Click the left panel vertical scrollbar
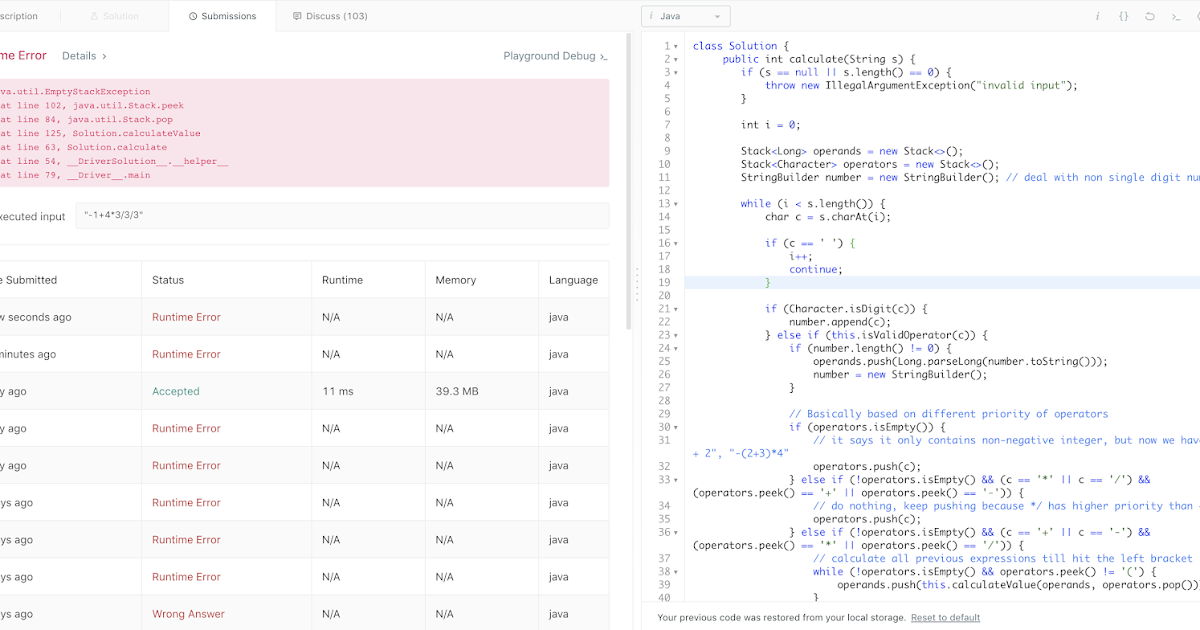Image resolution: width=1200 pixels, height=630 pixels. pyautogui.click(x=628, y=181)
